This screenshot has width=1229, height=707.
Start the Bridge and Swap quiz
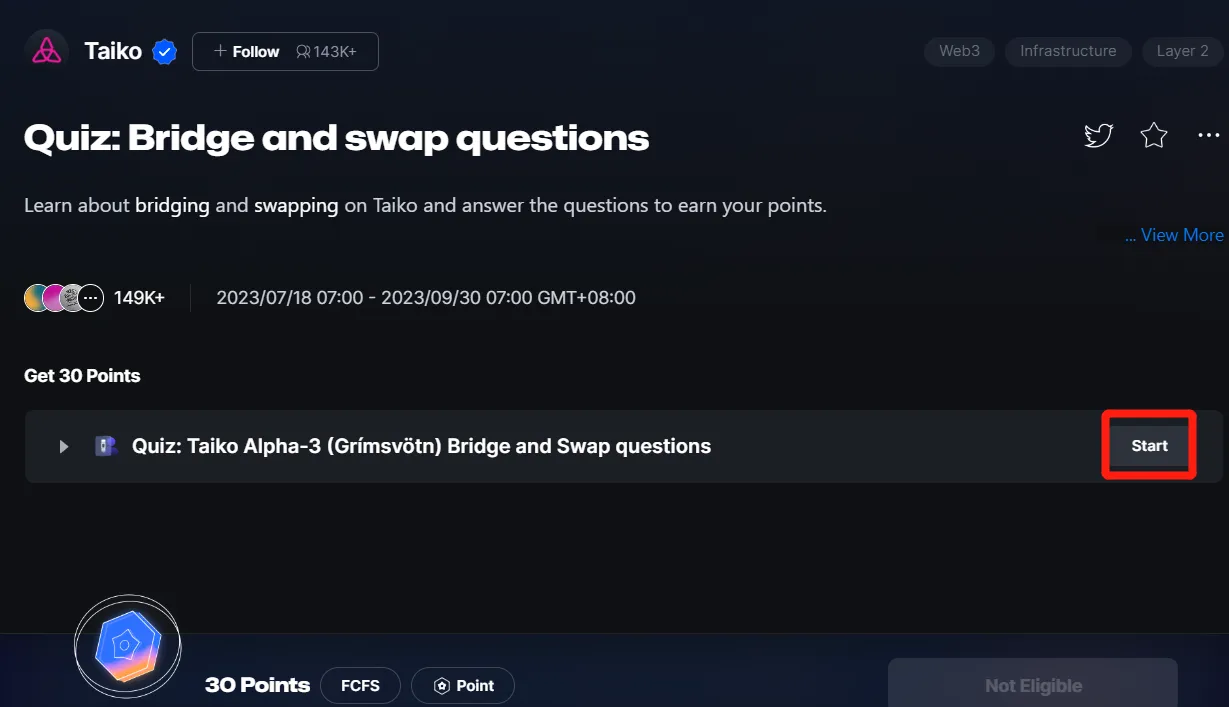tap(1149, 446)
